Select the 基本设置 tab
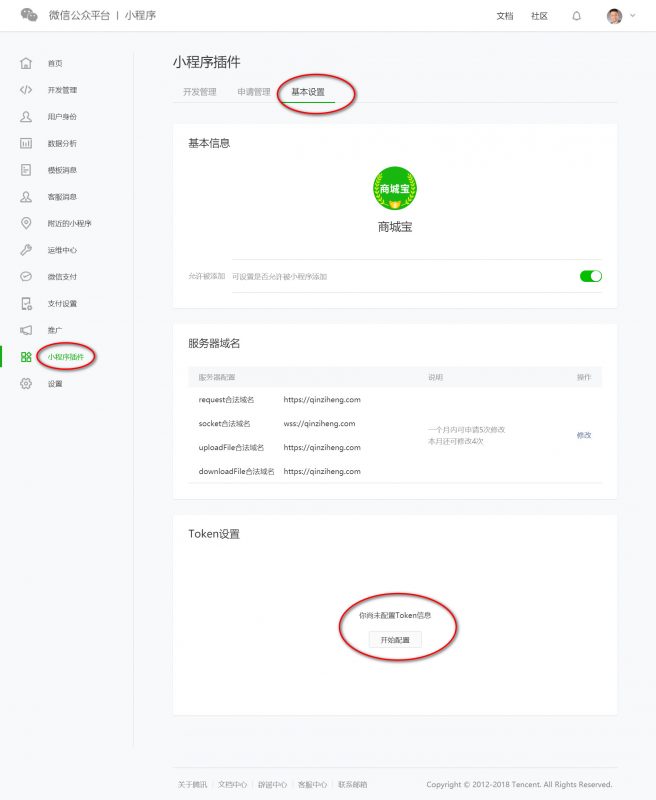Image resolution: width=656 pixels, height=800 pixels. [308, 92]
